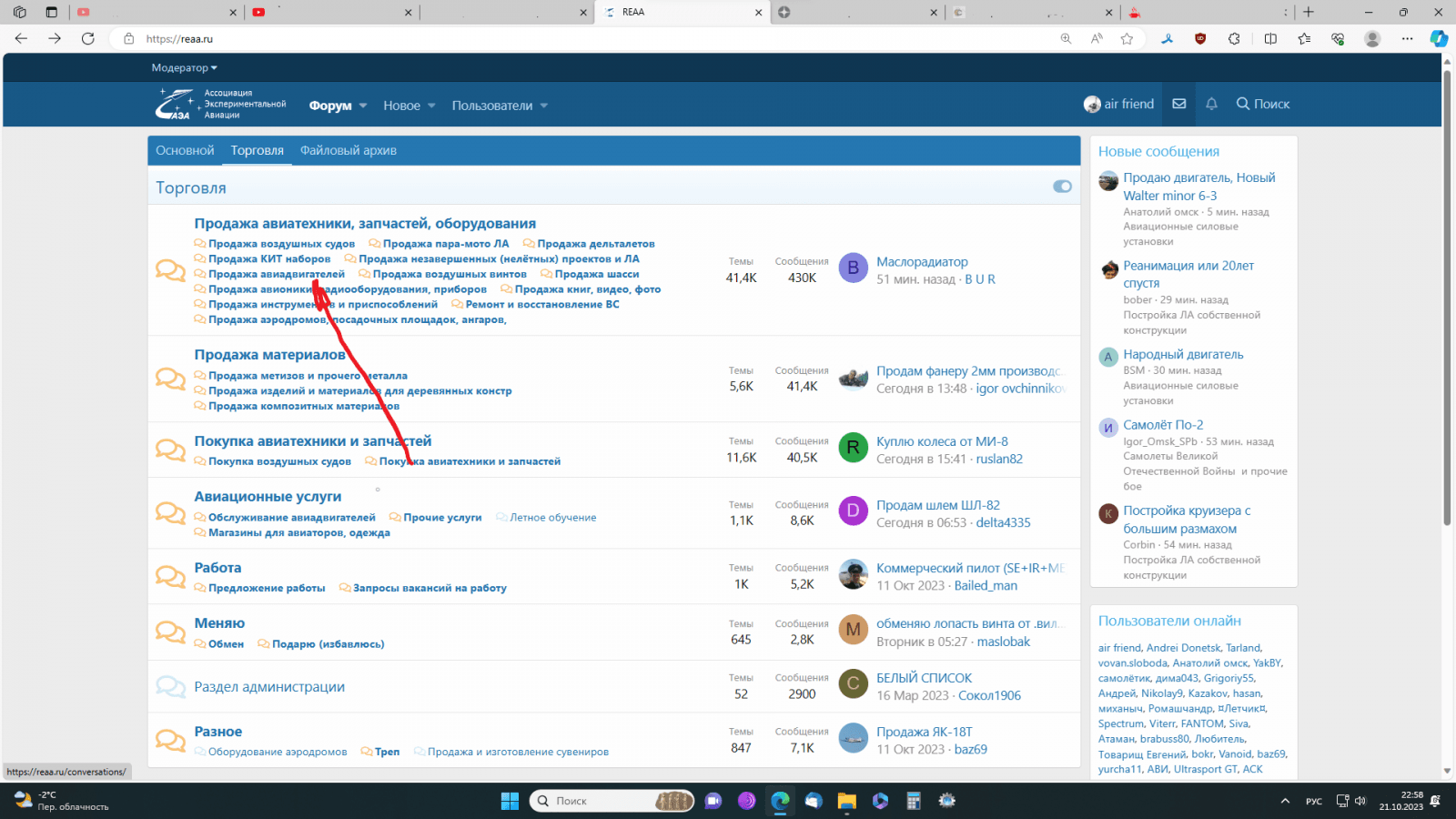Open Продажа воздушных винтов subforum
Screen dimensions: 1456x819
coord(450,274)
